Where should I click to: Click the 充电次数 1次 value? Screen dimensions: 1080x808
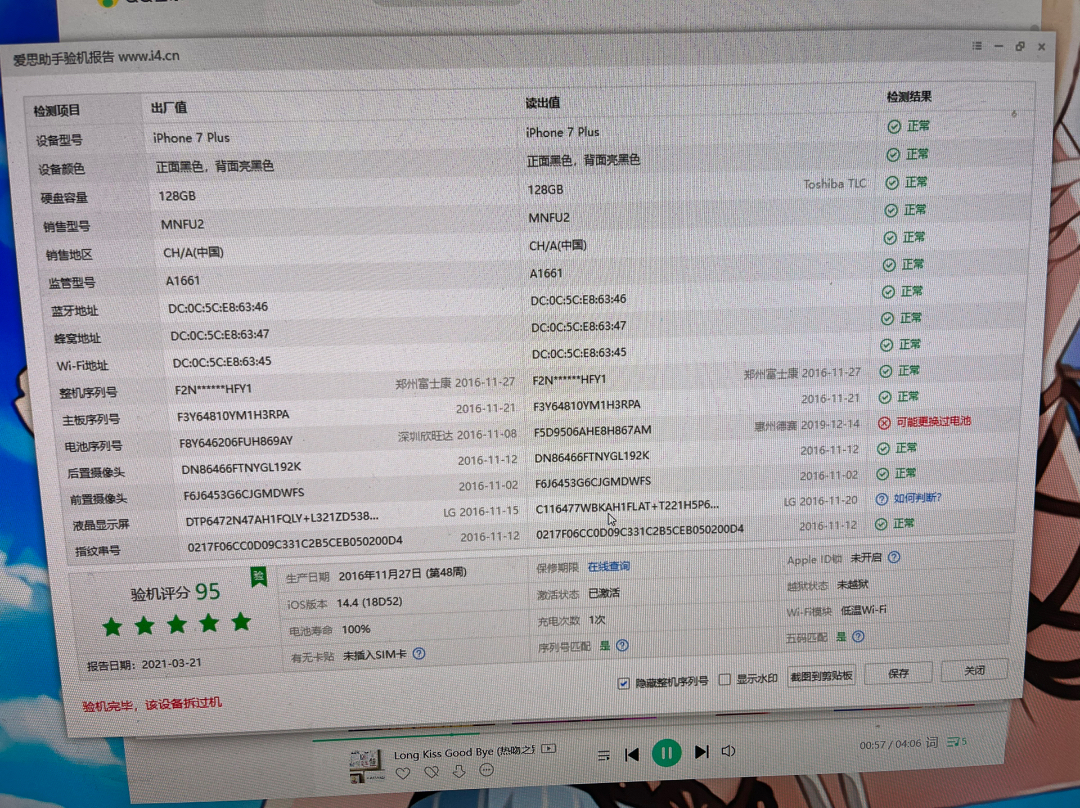tap(597, 620)
